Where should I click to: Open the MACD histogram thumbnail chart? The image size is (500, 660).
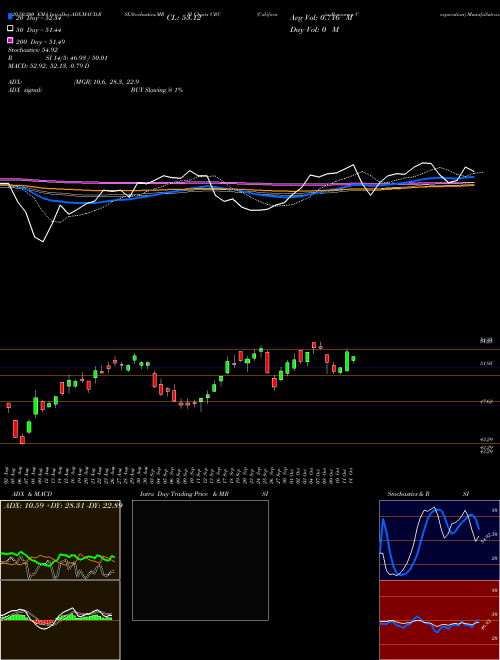pyautogui.click(x=60, y=620)
